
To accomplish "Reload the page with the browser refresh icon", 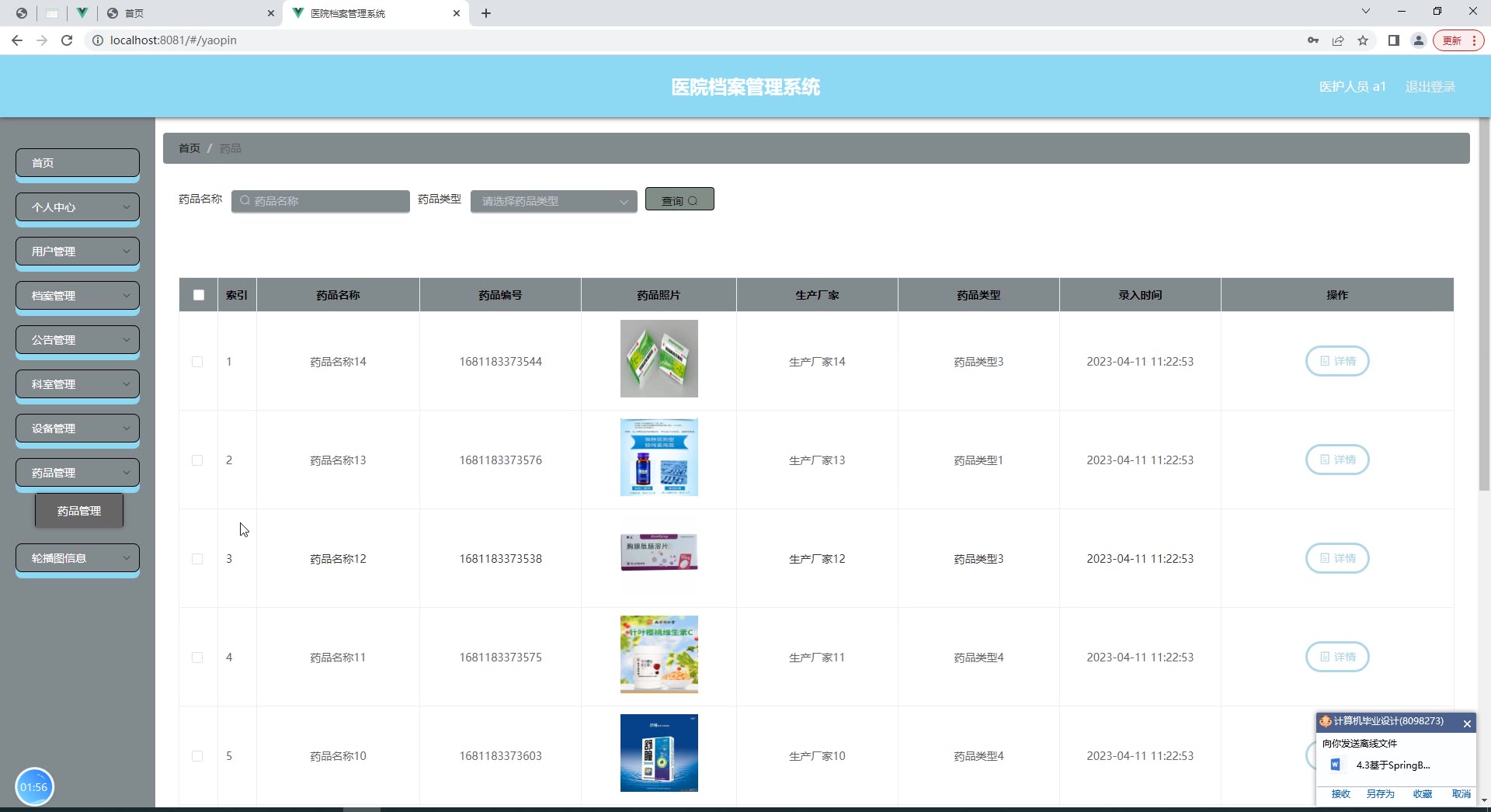I will click(67, 40).
